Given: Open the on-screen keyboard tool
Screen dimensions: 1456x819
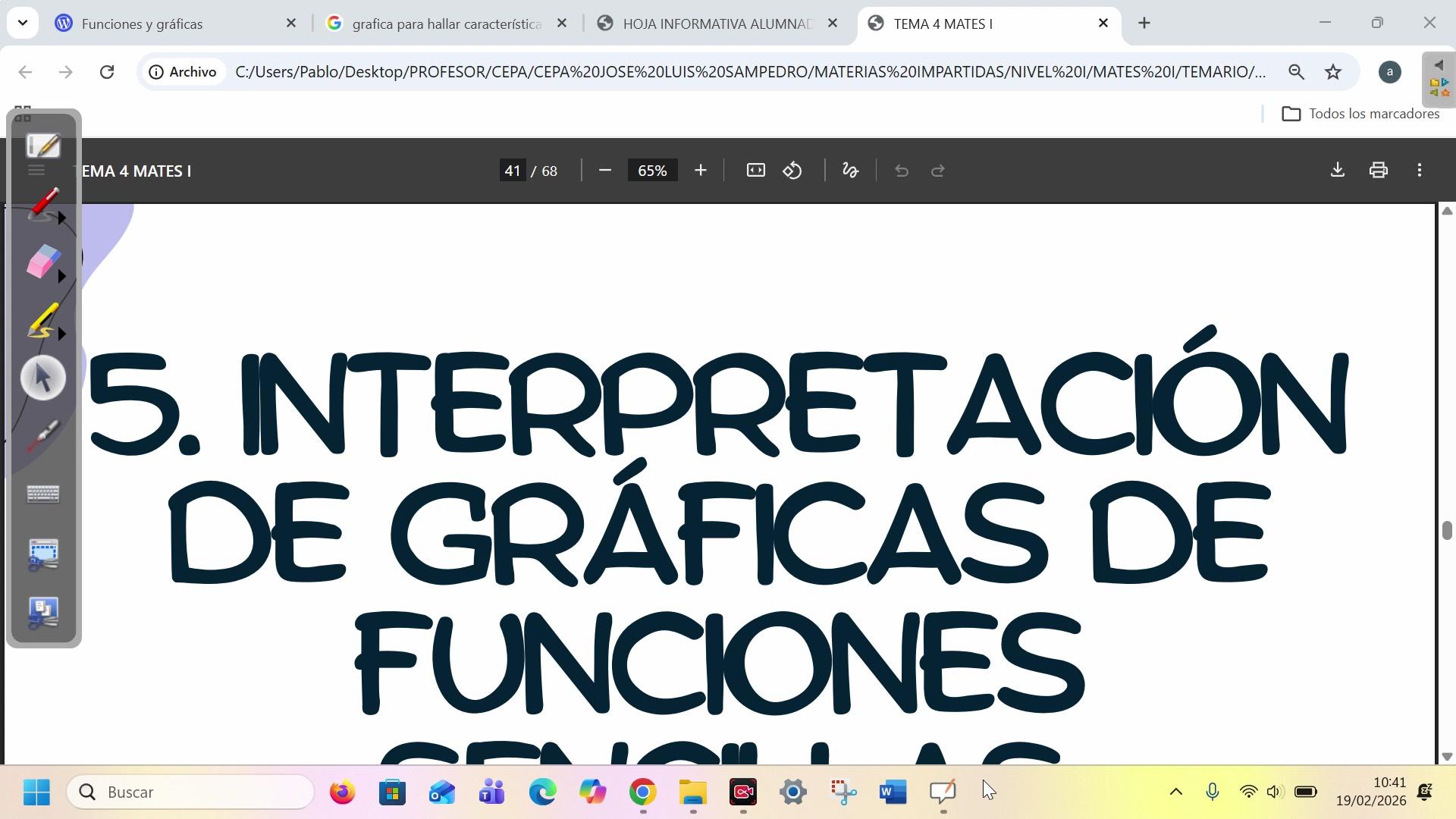Looking at the screenshot, I should (x=43, y=495).
